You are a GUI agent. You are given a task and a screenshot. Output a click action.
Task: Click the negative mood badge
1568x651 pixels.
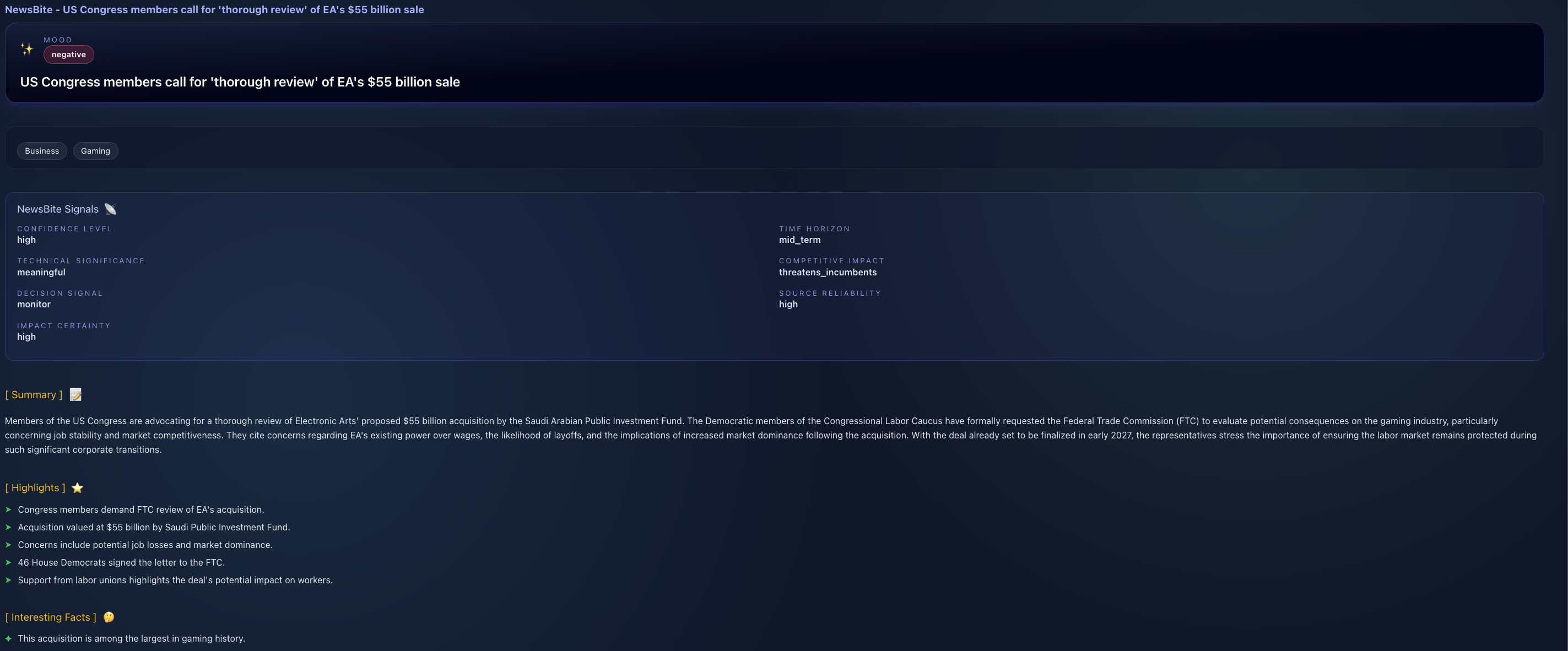click(69, 55)
